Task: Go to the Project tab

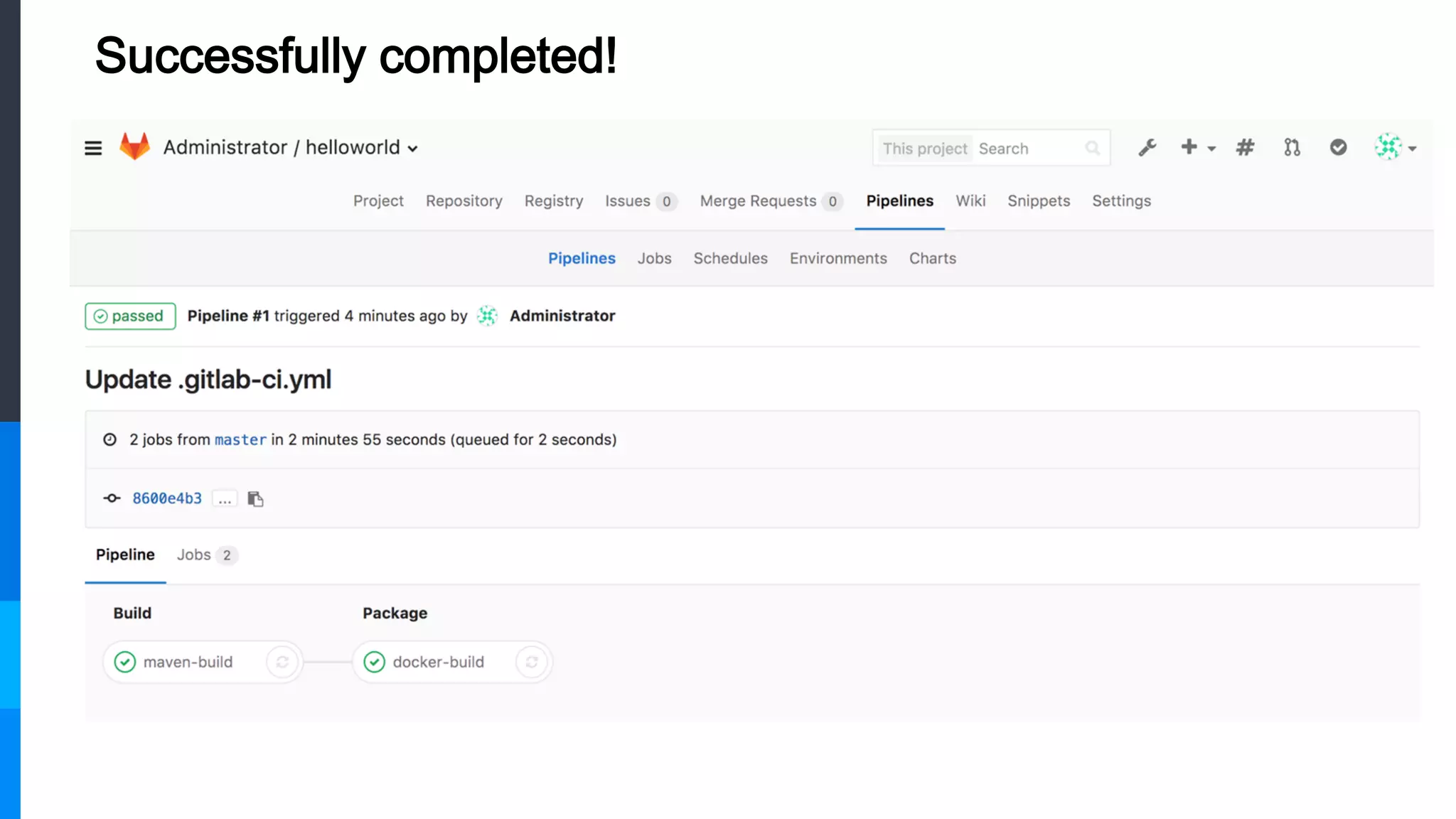Action: (x=378, y=201)
